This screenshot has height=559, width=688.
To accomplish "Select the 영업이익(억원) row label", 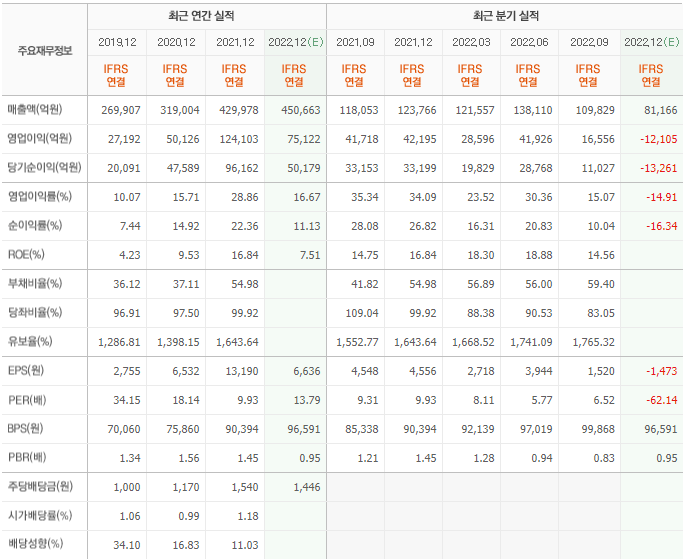I will click(x=39, y=139).
